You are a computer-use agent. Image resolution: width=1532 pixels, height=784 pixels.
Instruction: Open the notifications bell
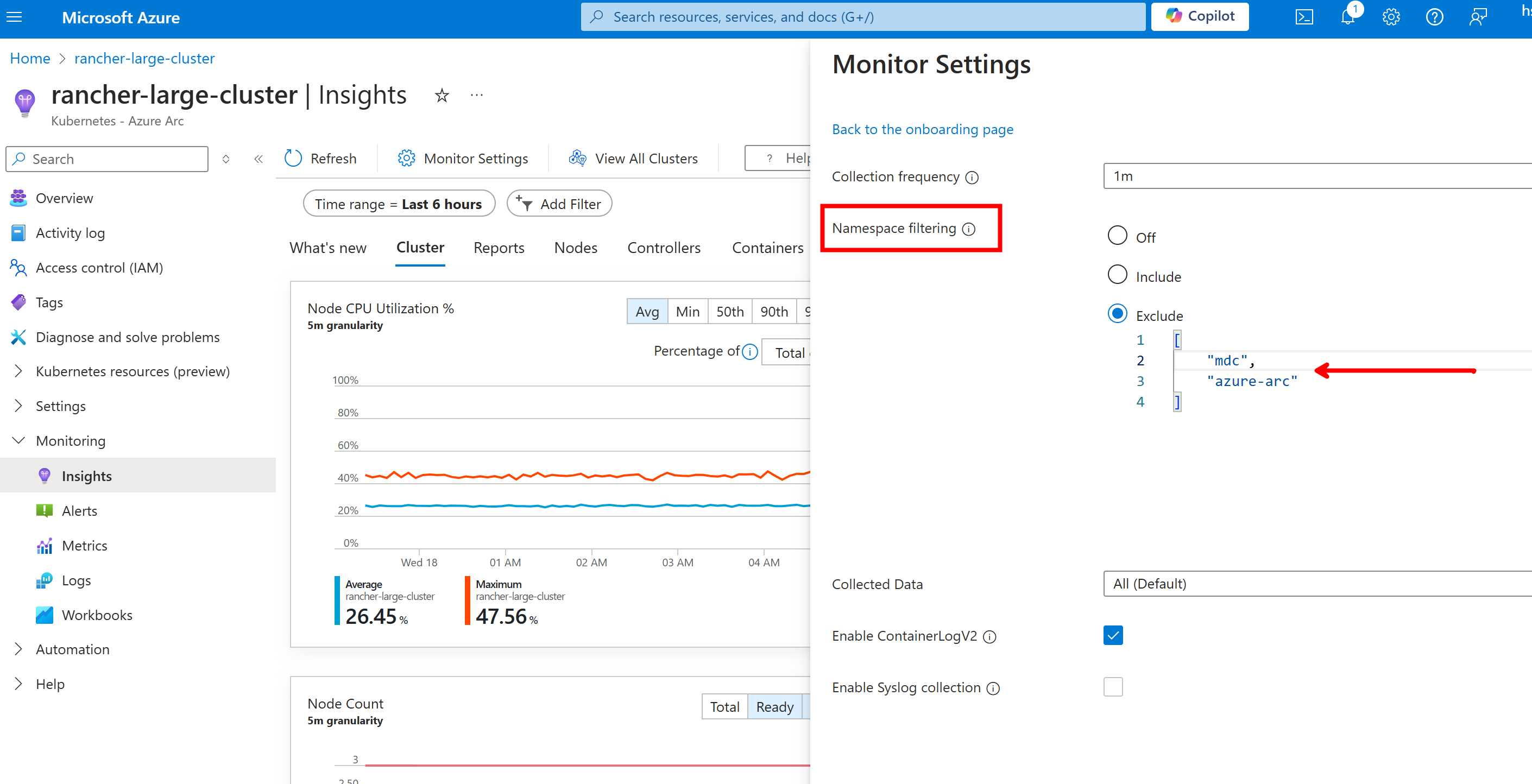(x=1348, y=17)
